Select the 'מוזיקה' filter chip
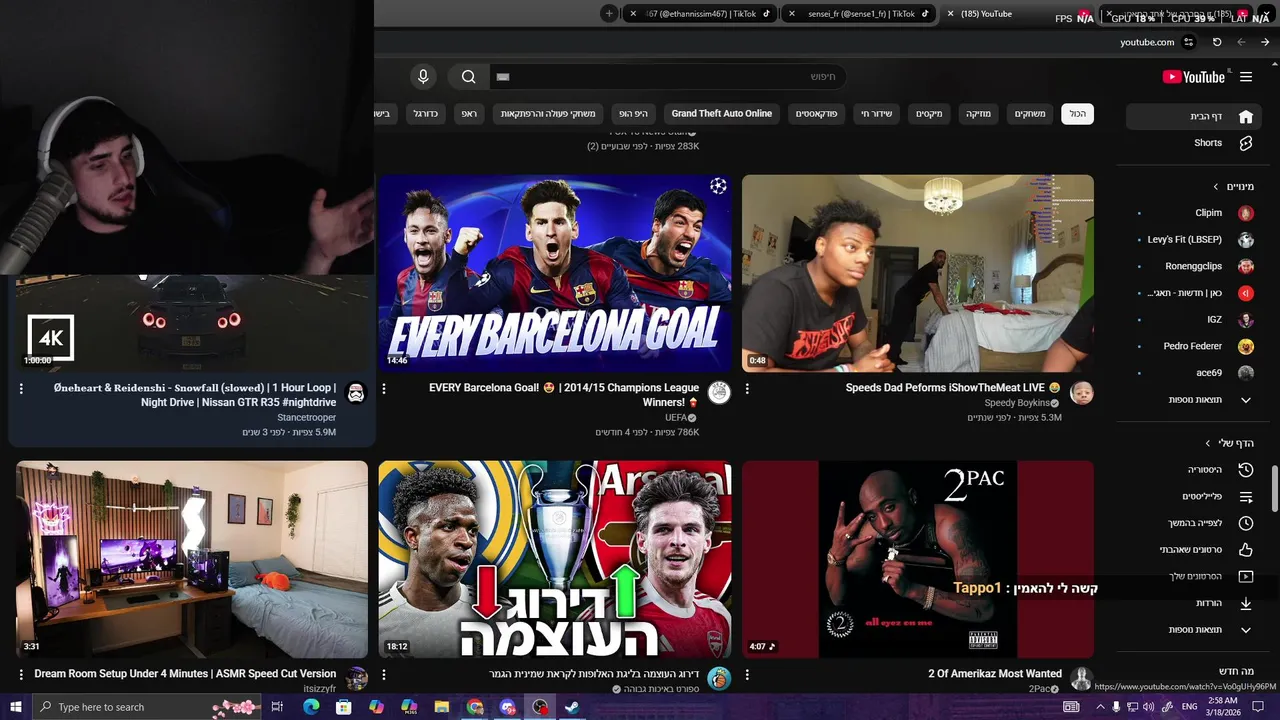1280x720 pixels. coord(978,114)
